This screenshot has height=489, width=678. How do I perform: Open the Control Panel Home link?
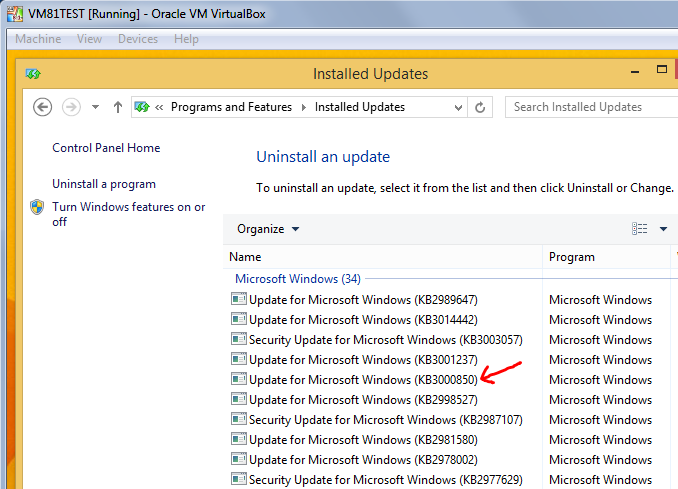tap(106, 148)
